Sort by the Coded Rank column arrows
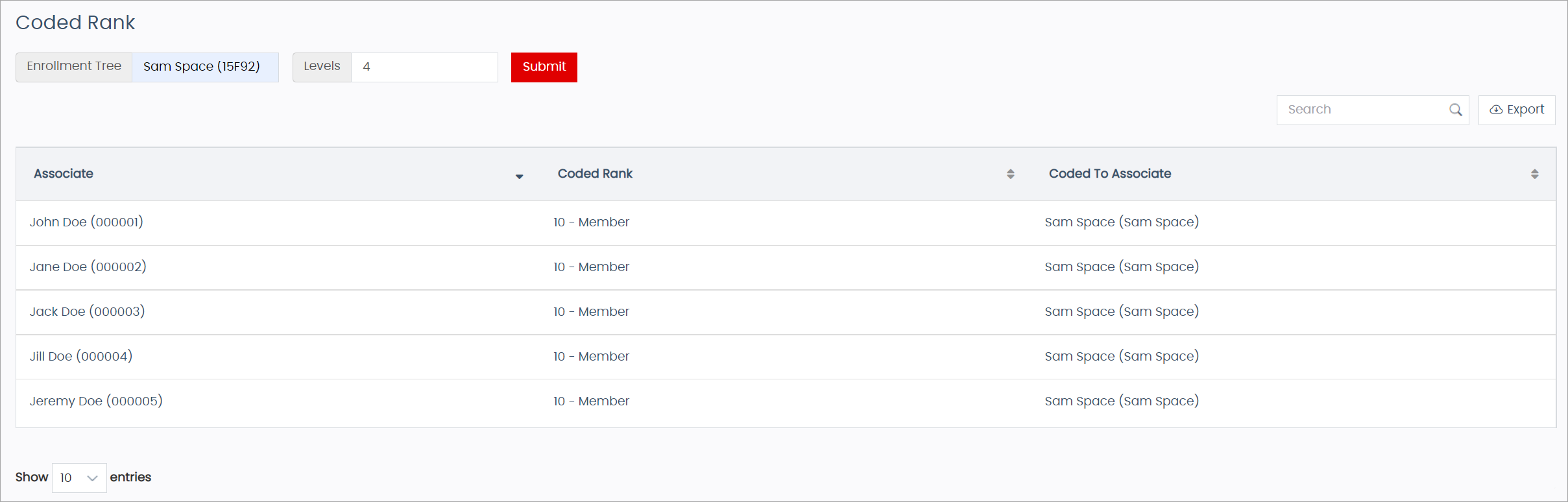The height and width of the screenshot is (502, 1568). coord(1010,174)
